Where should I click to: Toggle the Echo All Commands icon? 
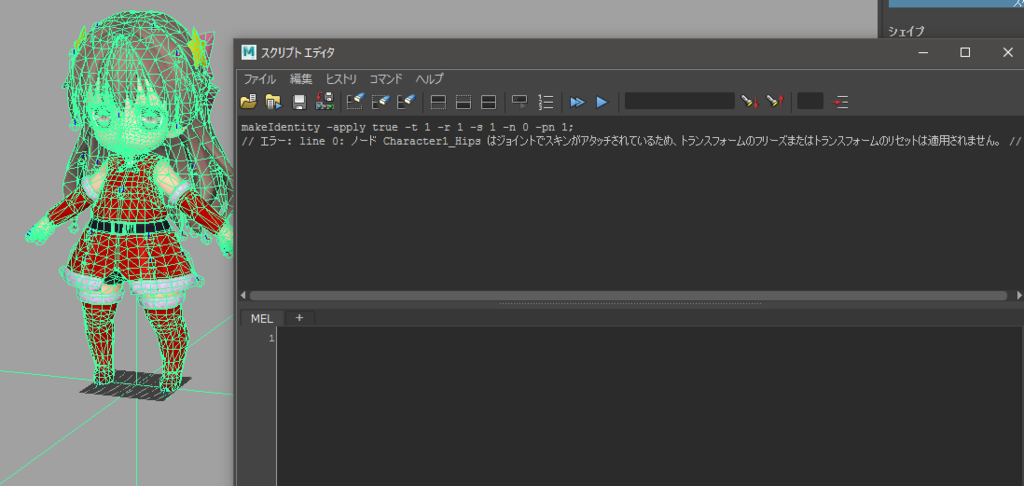(520, 101)
